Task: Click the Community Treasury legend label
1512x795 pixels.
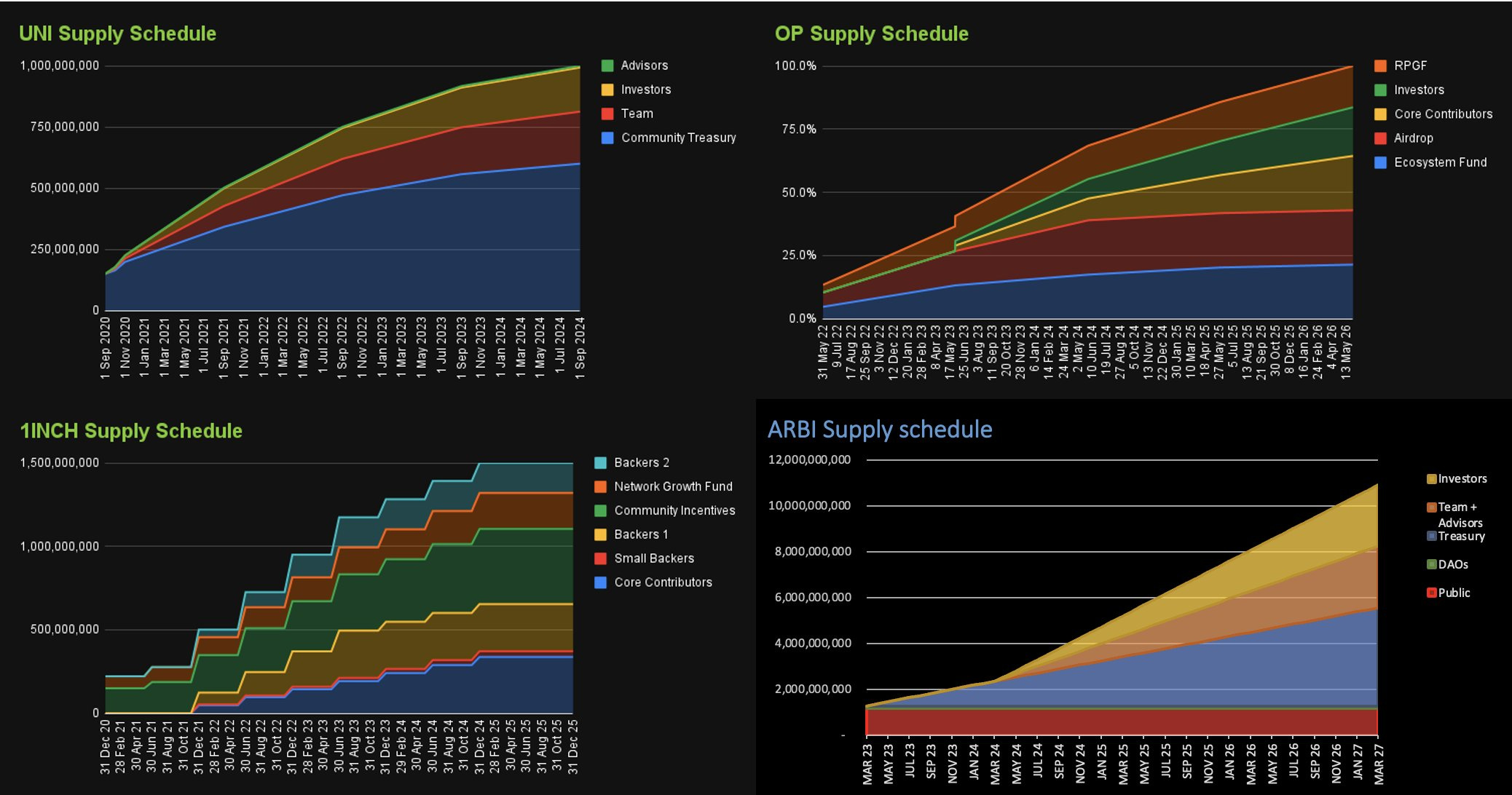Action: click(x=679, y=138)
